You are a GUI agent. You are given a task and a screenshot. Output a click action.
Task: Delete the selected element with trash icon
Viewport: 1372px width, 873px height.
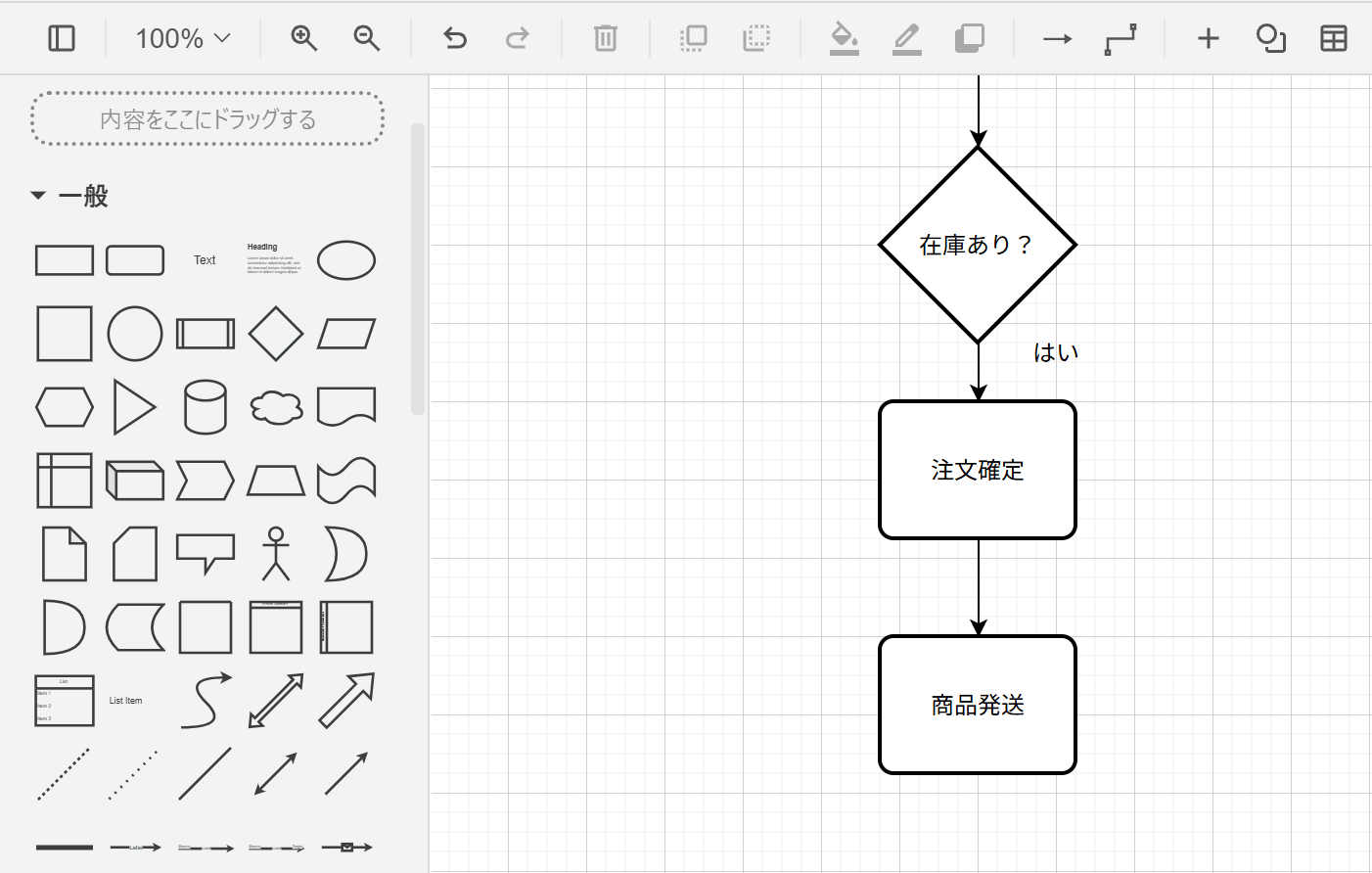[x=605, y=39]
